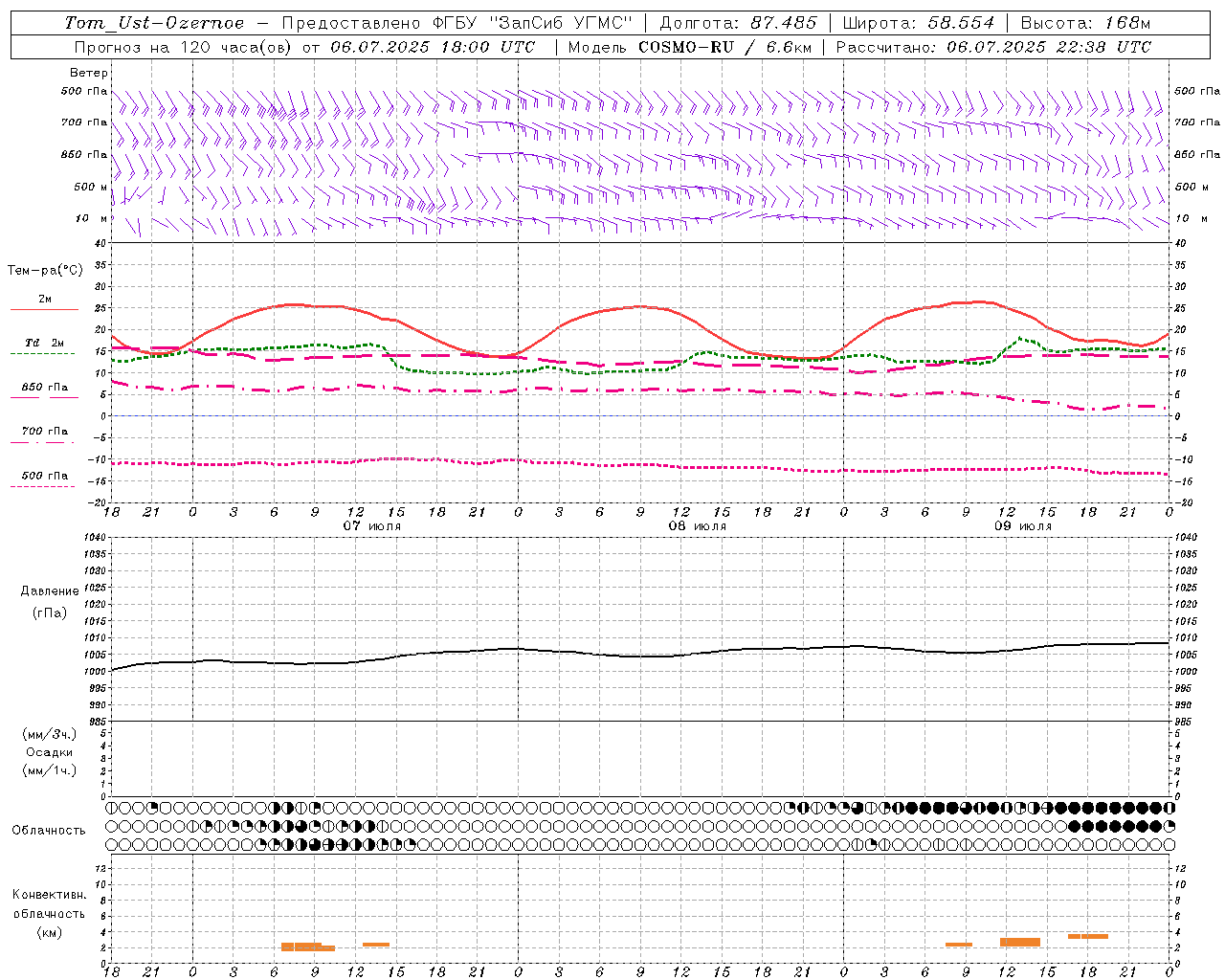
Task: Click the orange convective bar near 9h 07 июля
Action: tap(307, 947)
